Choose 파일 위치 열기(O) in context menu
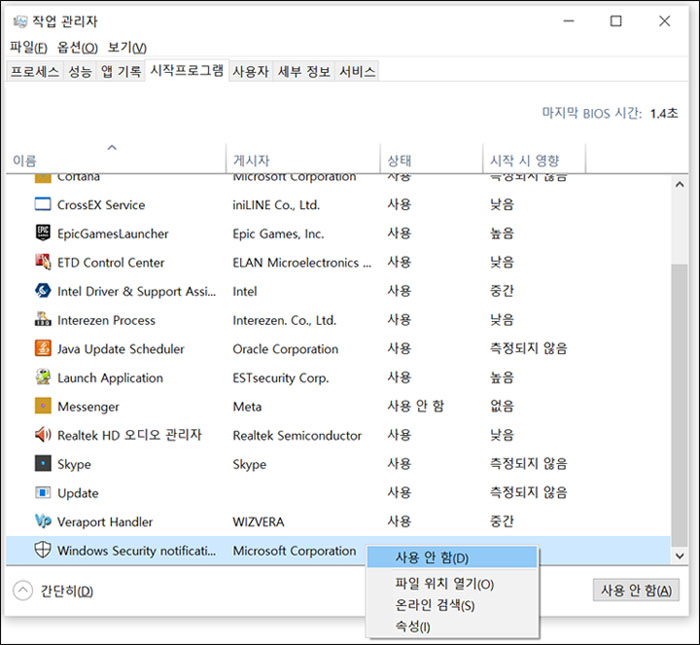This screenshot has width=700, height=645. 452,584
